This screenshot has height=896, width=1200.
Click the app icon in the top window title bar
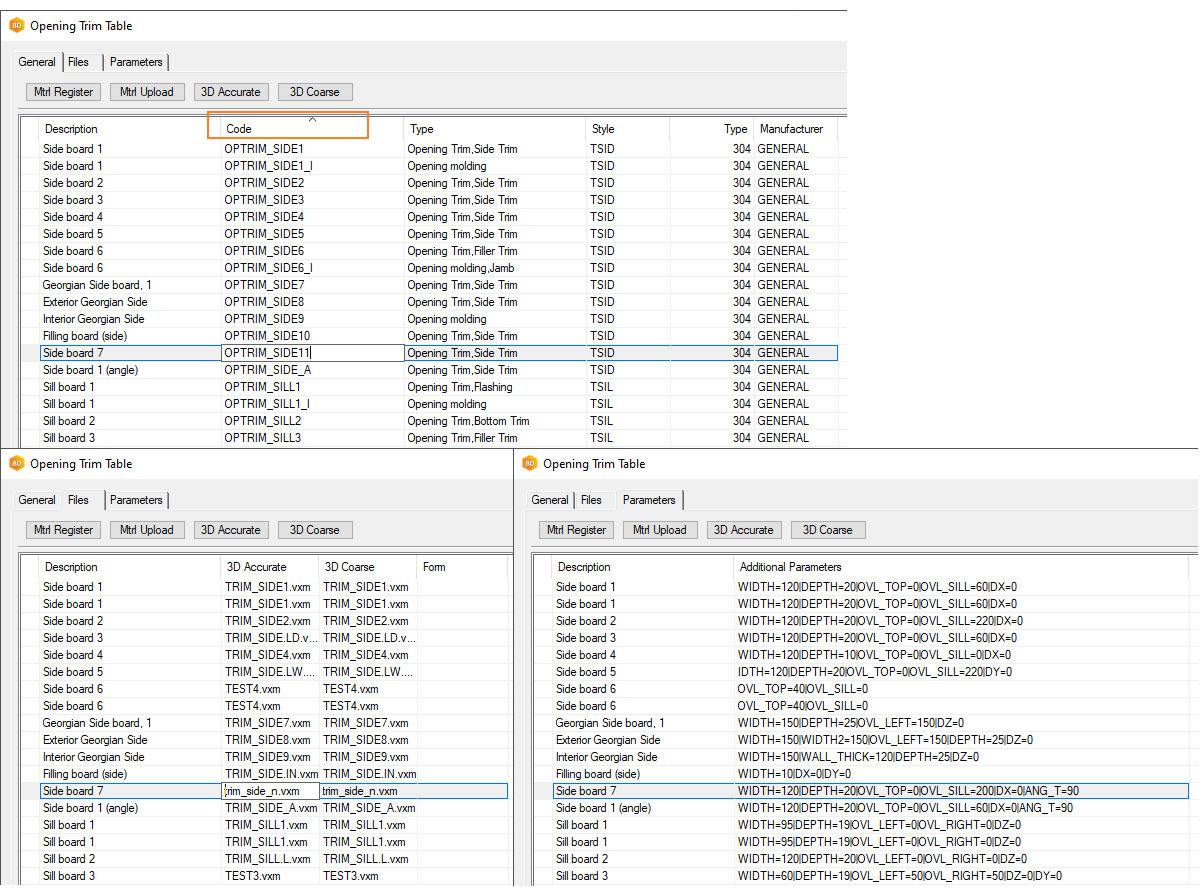coord(16,26)
